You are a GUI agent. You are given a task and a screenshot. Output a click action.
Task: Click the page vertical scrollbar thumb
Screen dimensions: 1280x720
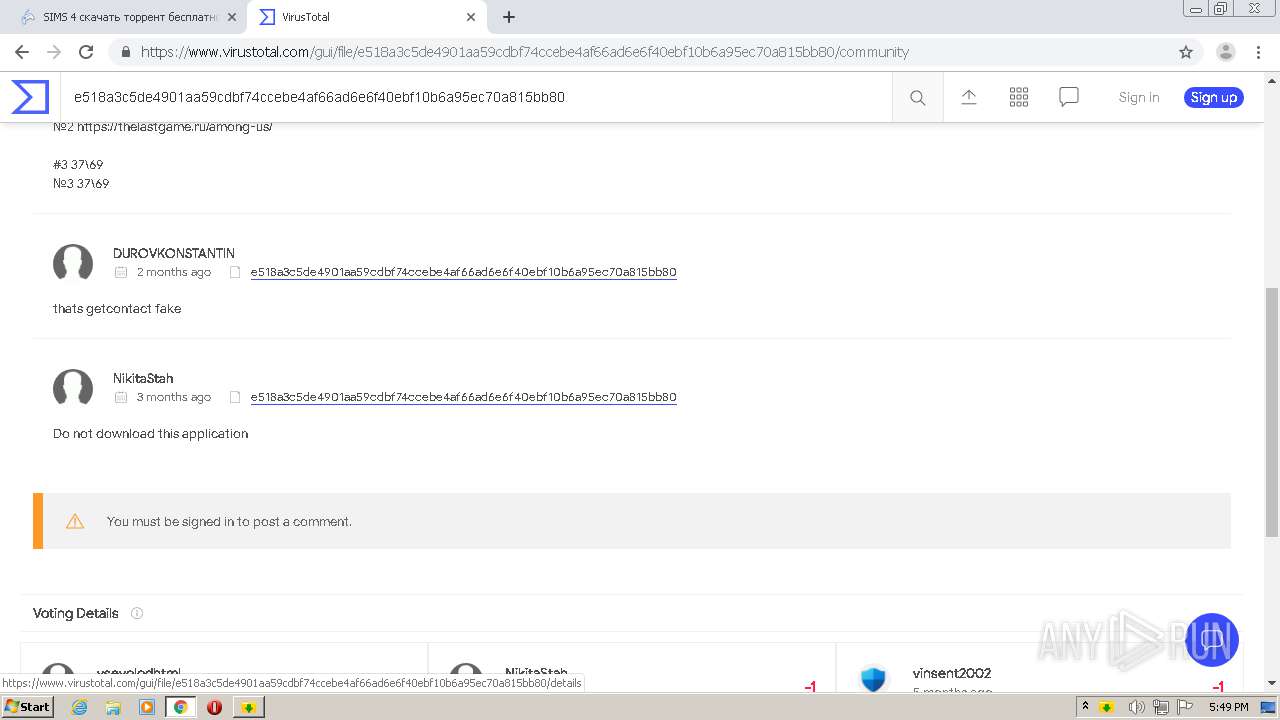click(1272, 415)
